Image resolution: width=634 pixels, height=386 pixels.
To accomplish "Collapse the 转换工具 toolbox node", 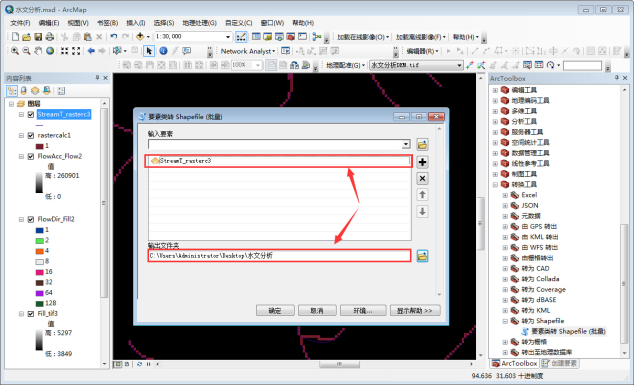I will pyautogui.click(x=495, y=185).
